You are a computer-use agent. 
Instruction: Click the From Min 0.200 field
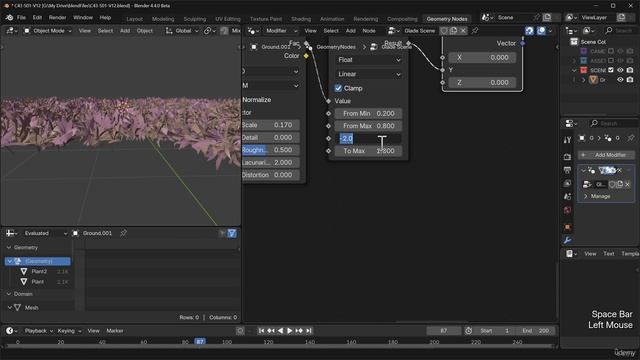(369, 113)
